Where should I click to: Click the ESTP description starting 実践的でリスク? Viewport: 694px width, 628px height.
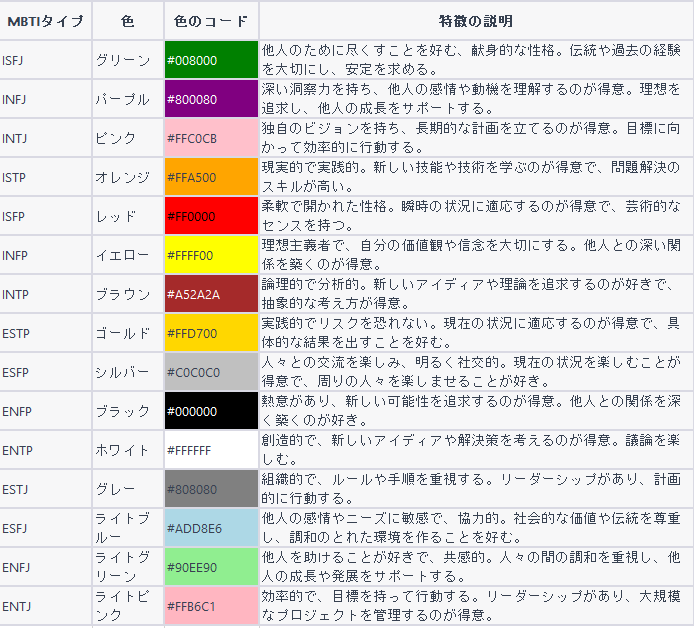(x=476, y=333)
